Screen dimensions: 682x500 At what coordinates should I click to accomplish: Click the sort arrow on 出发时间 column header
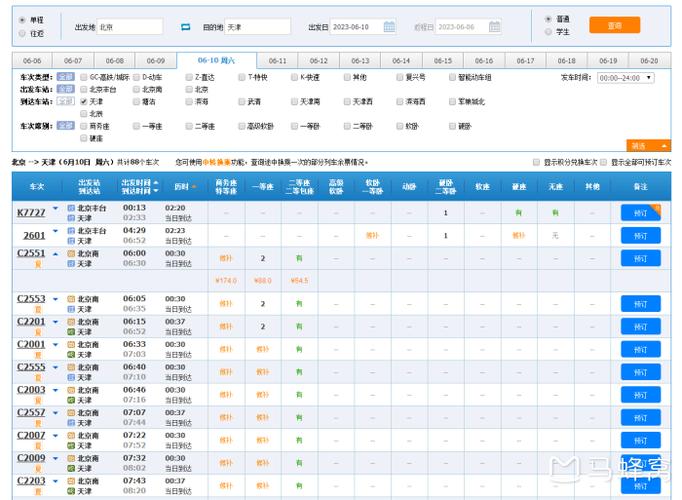tap(155, 185)
